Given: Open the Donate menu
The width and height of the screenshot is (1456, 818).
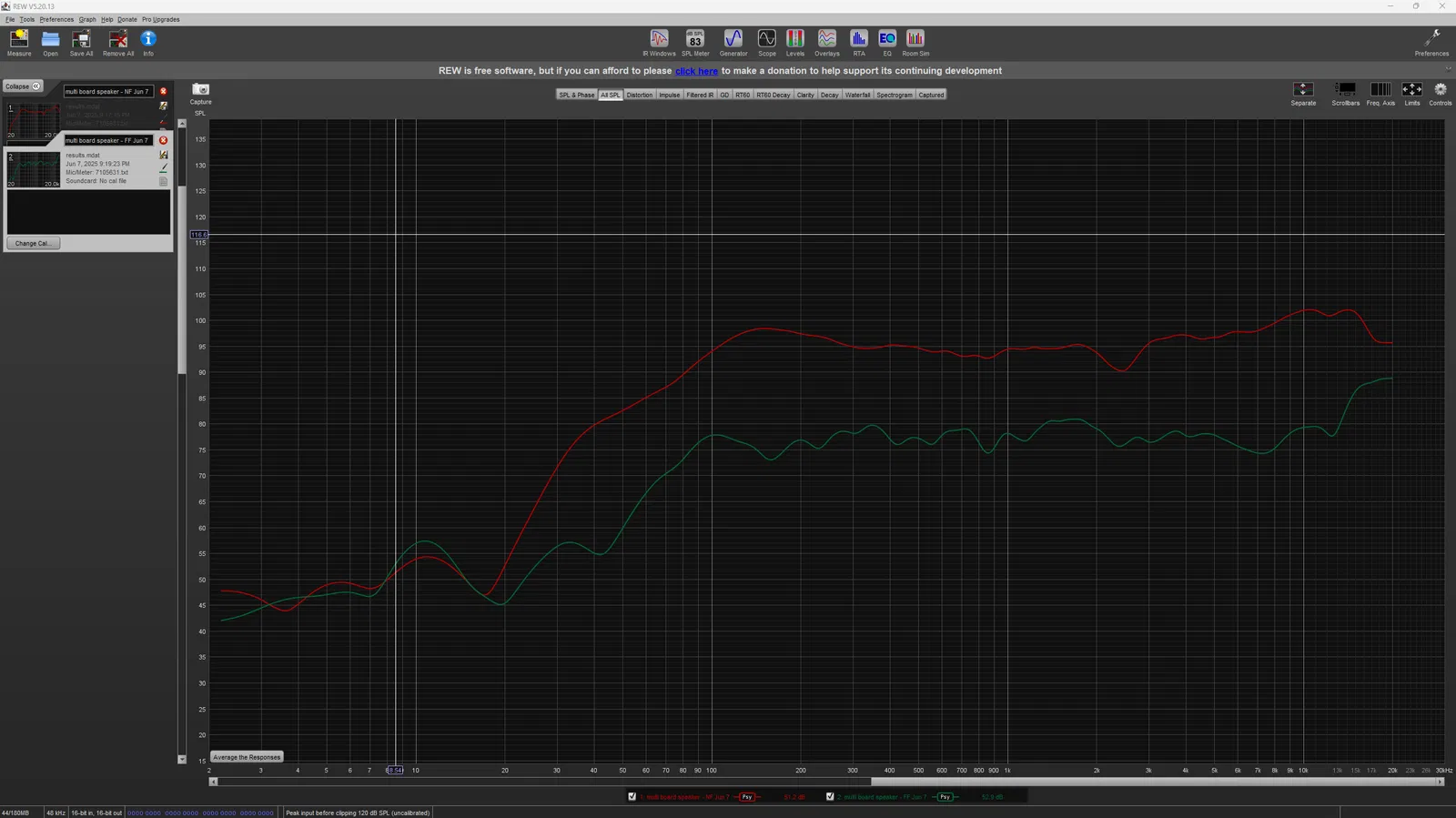Looking at the screenshot, I should pyautogui.click(x=127, y=19).
